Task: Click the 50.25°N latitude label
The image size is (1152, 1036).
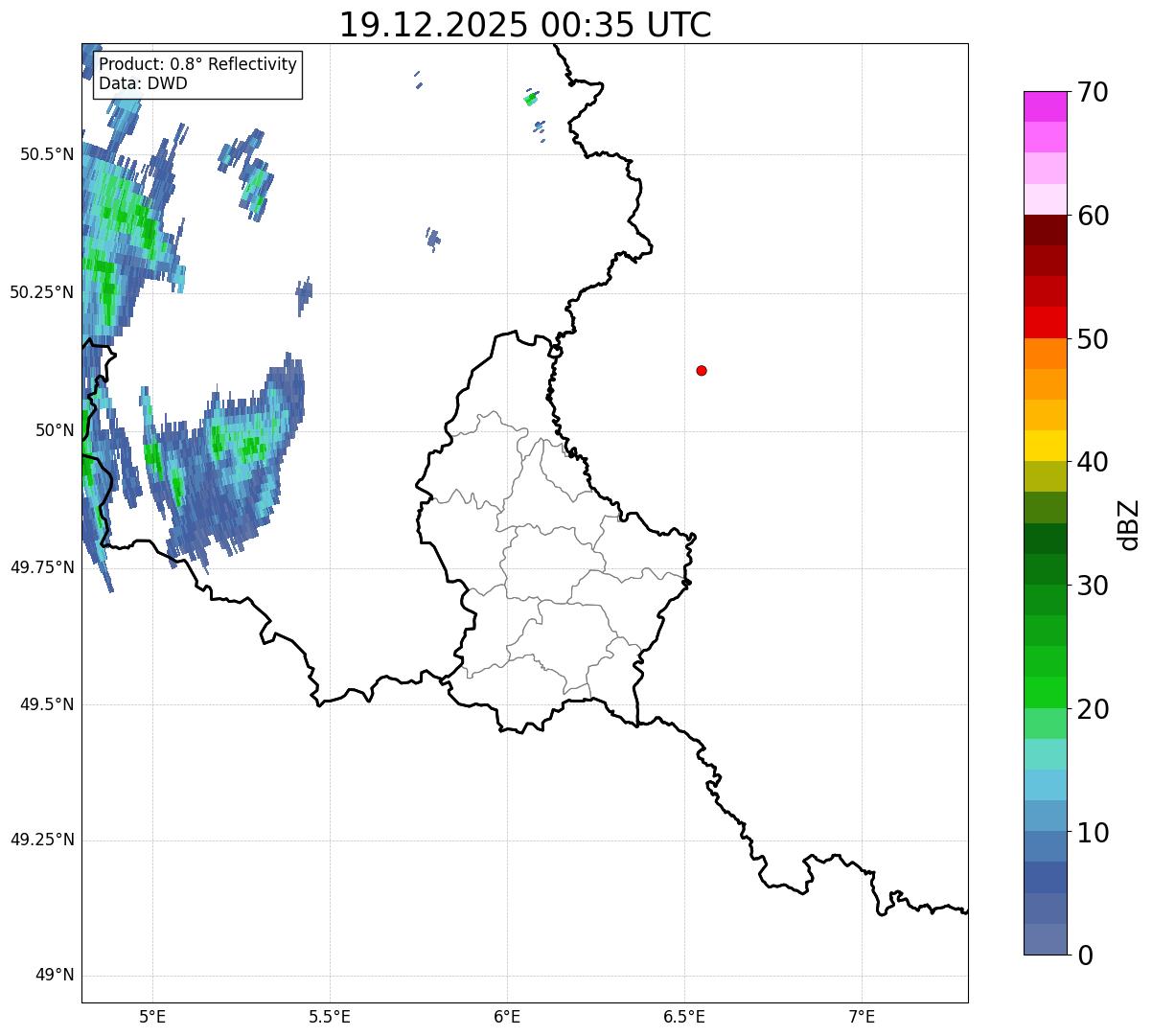Action: click(x=41, y=292)
